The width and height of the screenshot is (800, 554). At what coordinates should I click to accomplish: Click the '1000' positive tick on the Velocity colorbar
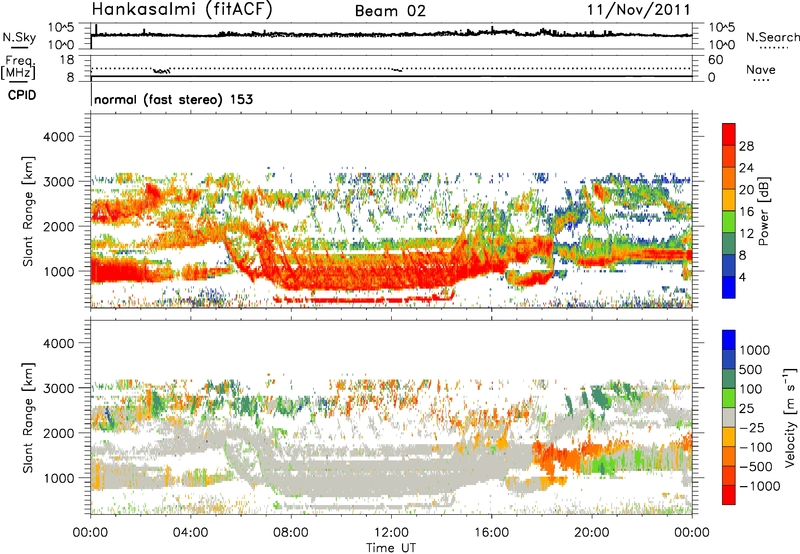755,350
